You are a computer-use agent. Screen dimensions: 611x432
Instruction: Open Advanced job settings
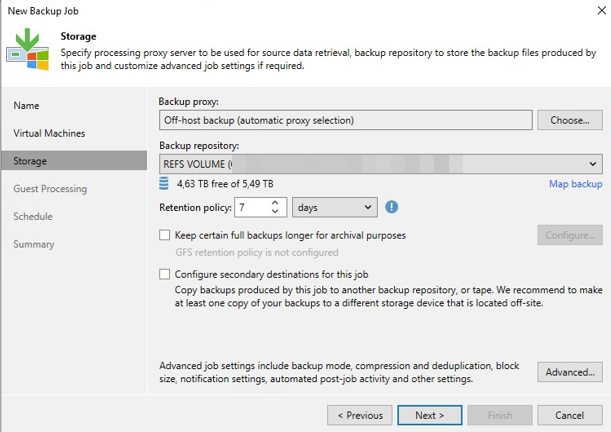coord(569,373)
